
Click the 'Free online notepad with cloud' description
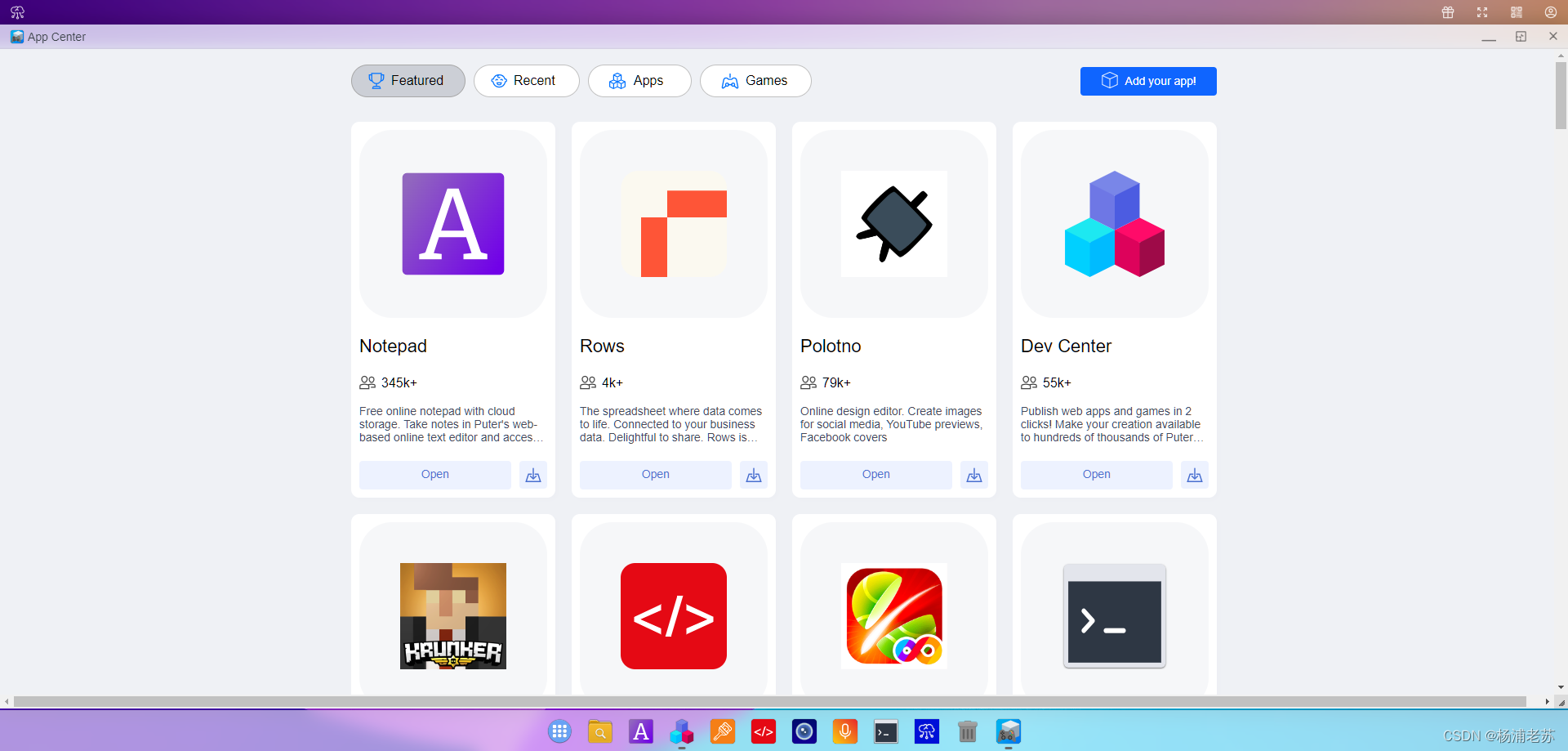tap(451, 424)
